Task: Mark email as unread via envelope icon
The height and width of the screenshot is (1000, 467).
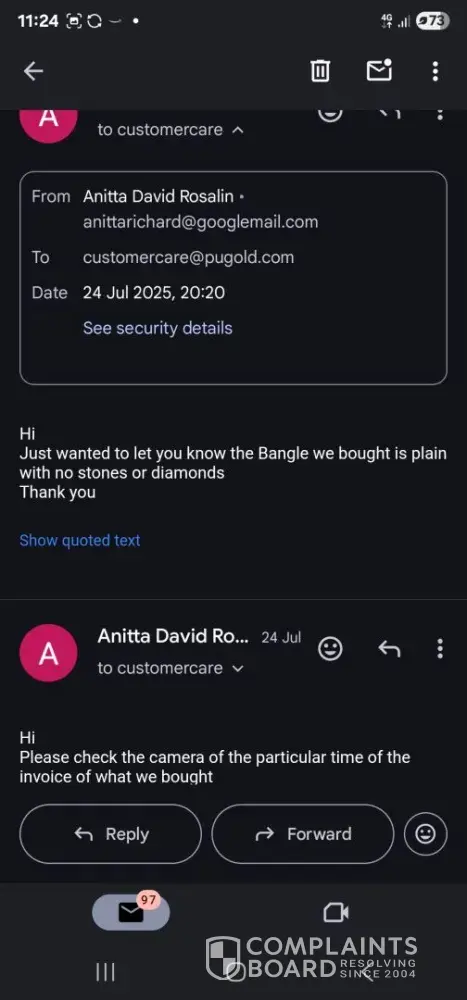Action: click(x=379, y=70)
